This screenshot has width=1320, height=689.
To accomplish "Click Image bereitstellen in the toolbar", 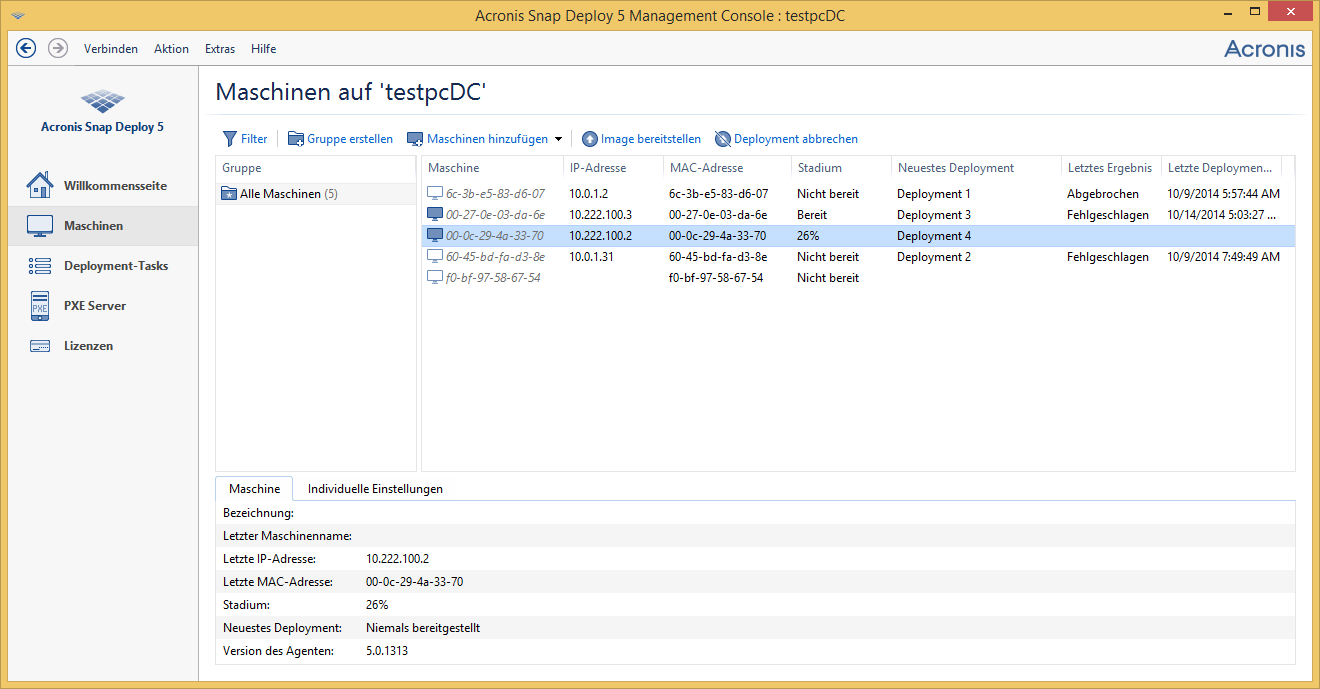I will pyautogui.click(x=651, y=139).
